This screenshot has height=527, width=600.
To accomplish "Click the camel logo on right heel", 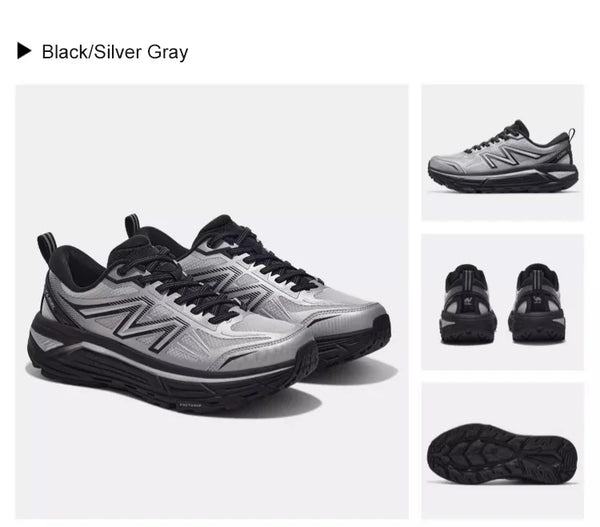I will pos(537,300).
